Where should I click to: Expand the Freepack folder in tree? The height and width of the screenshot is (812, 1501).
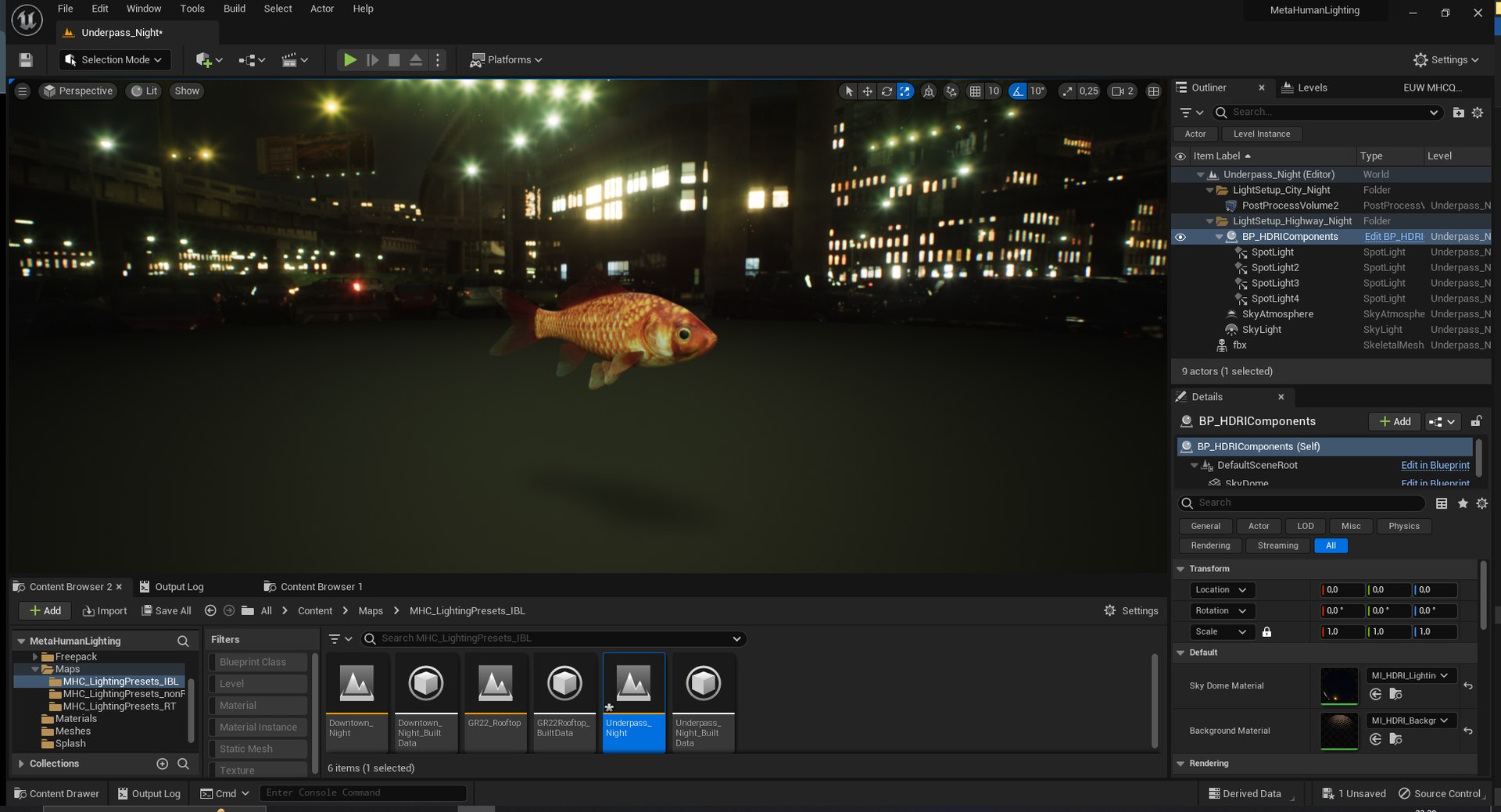(35, 656)
